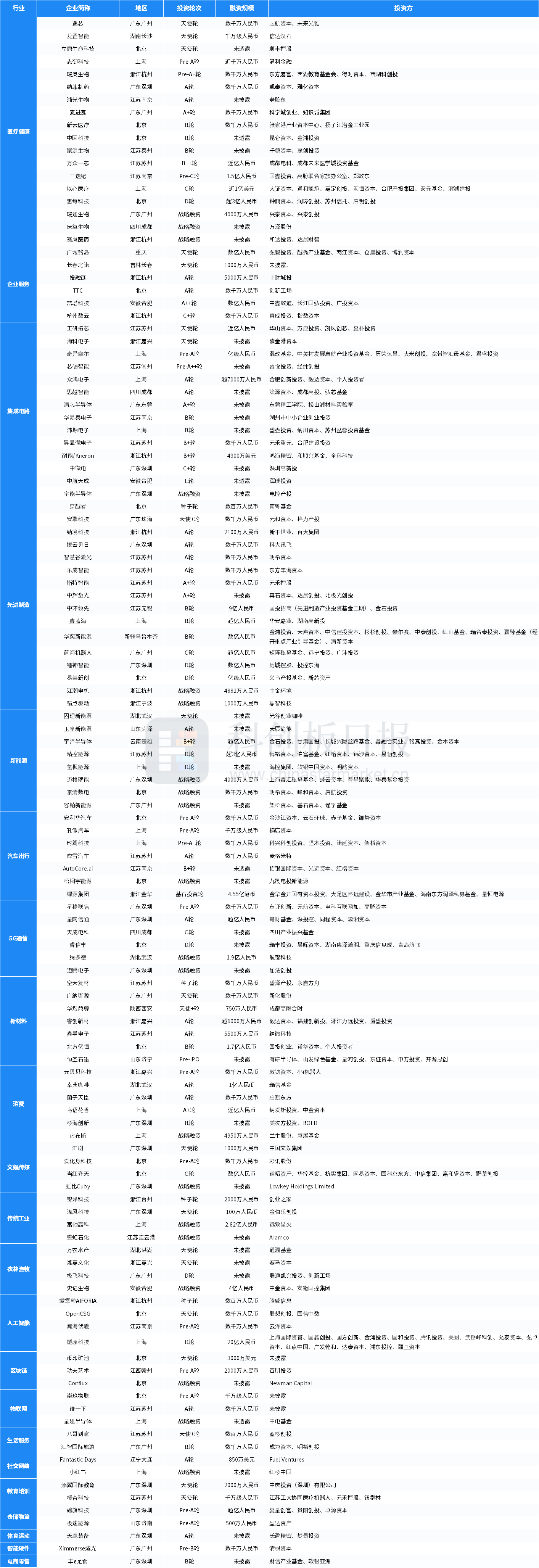Click investor cell Fuel Ventures

(x=286, y=1460)
